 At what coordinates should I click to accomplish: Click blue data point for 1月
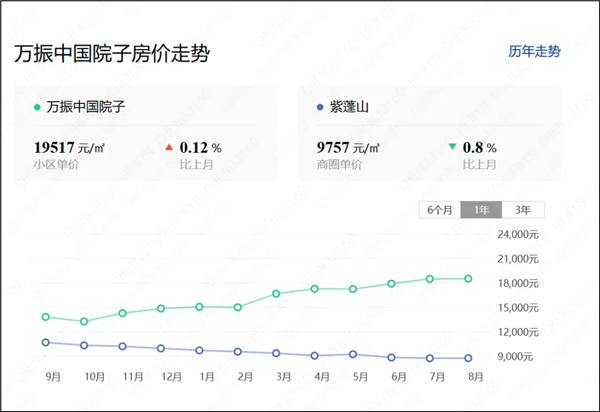click(199, 350)
